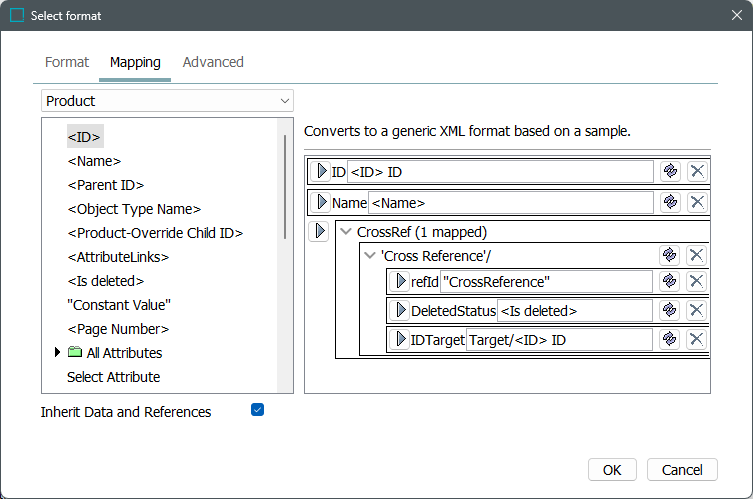Screen dimensions: 753x499
Task: Click the Cancel button
Action: [x=682, y=470]
